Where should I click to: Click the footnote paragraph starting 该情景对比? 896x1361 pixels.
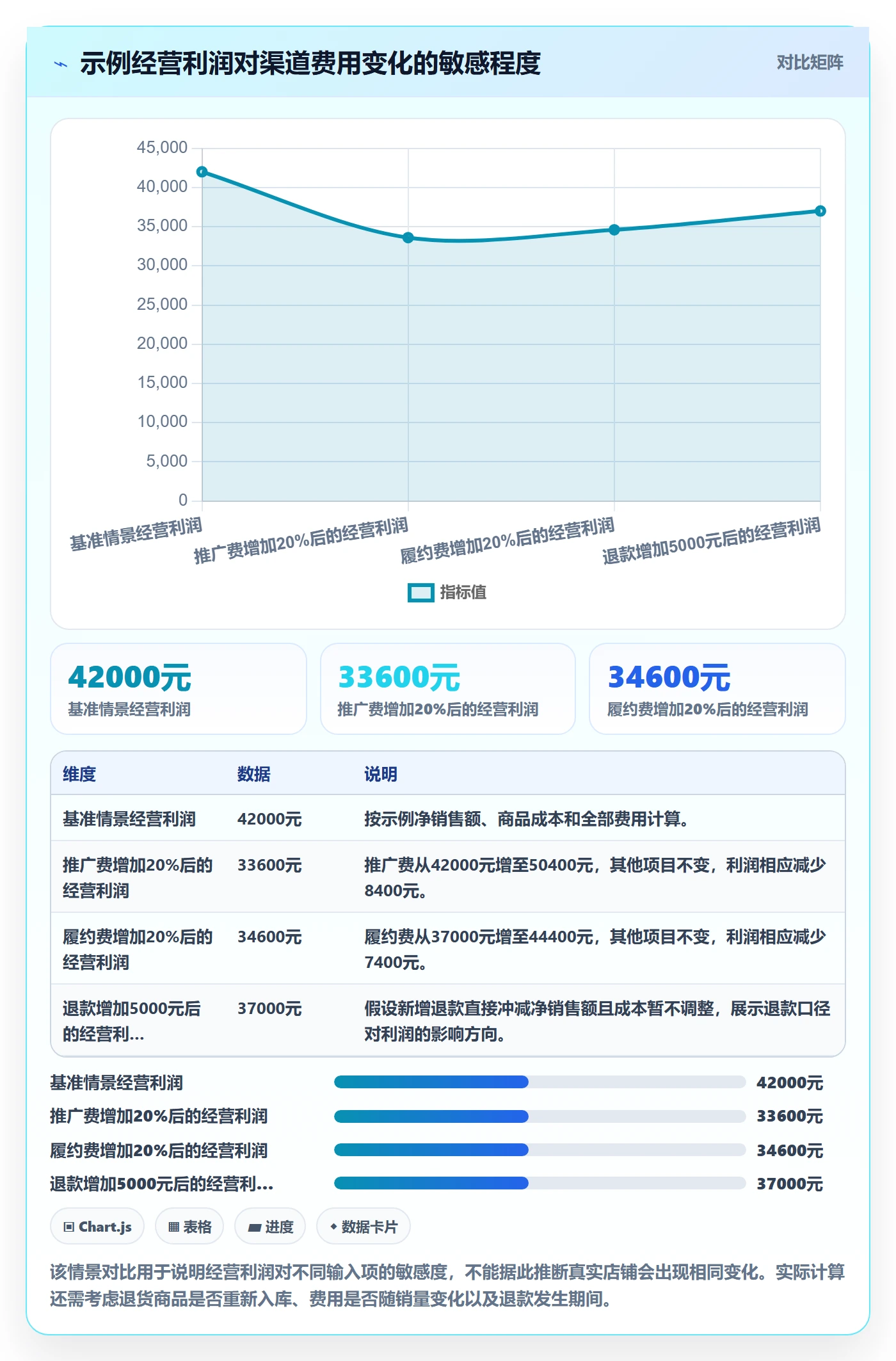pyautogui.click(x=447, y=1285)
